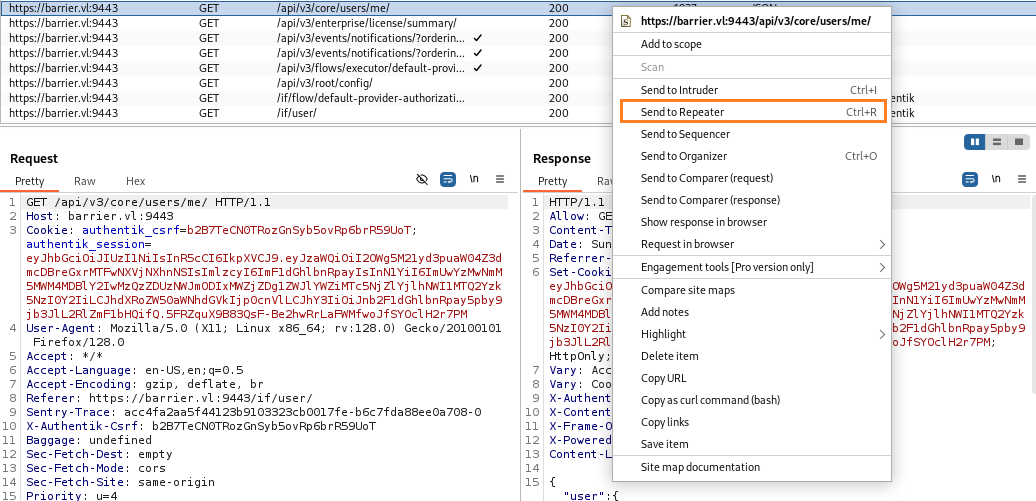
Task: Select the /if/flow/default-provider-authorizati... table row
Action: [x=307, y=98]
